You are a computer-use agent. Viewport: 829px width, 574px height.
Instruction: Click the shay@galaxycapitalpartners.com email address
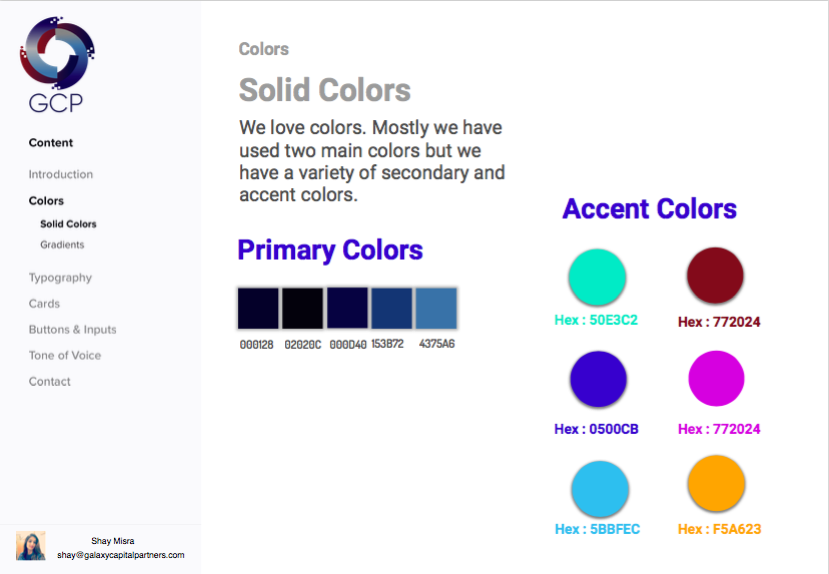pos(121,555)
